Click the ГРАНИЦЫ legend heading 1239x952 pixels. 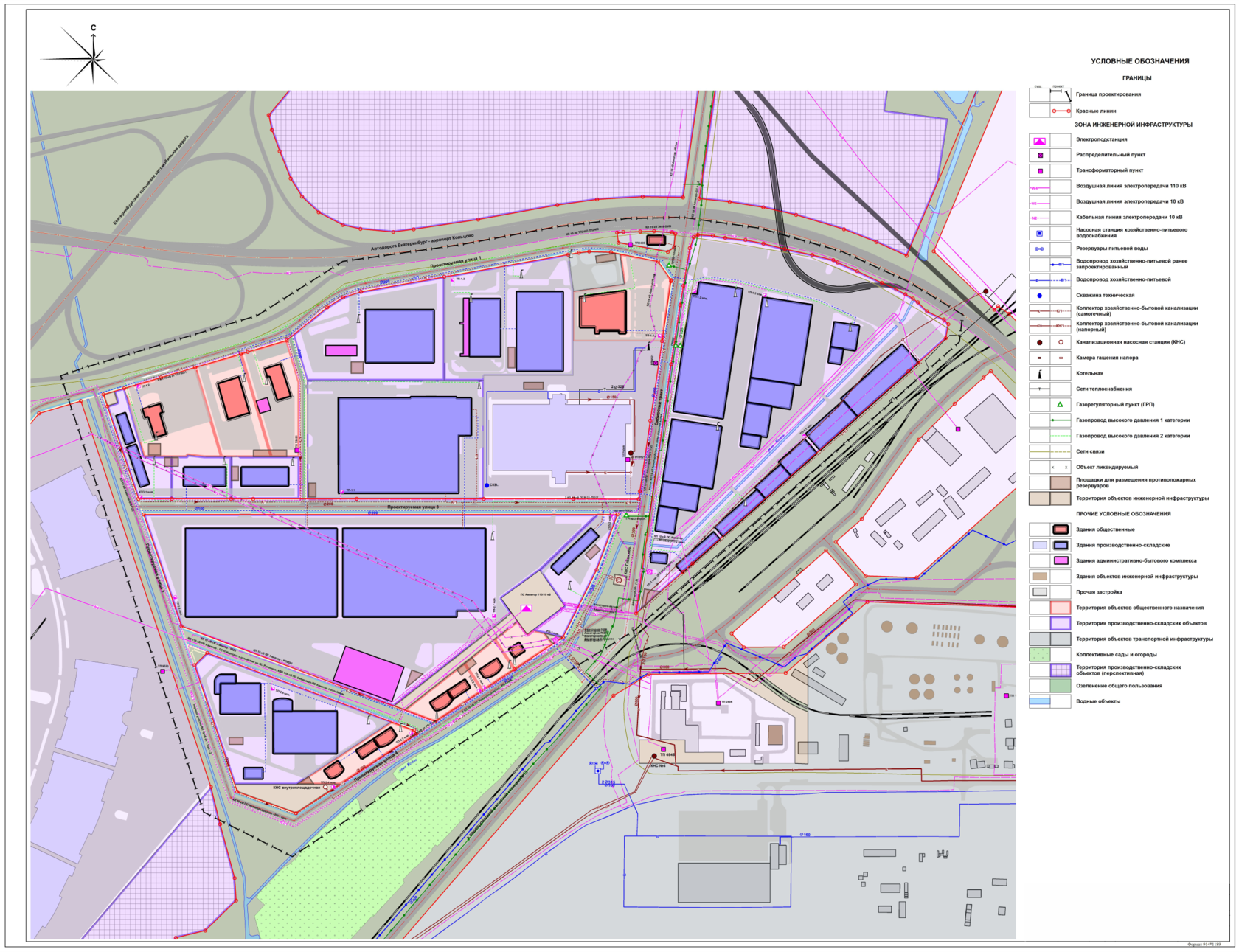click(x=1136, y=78)
